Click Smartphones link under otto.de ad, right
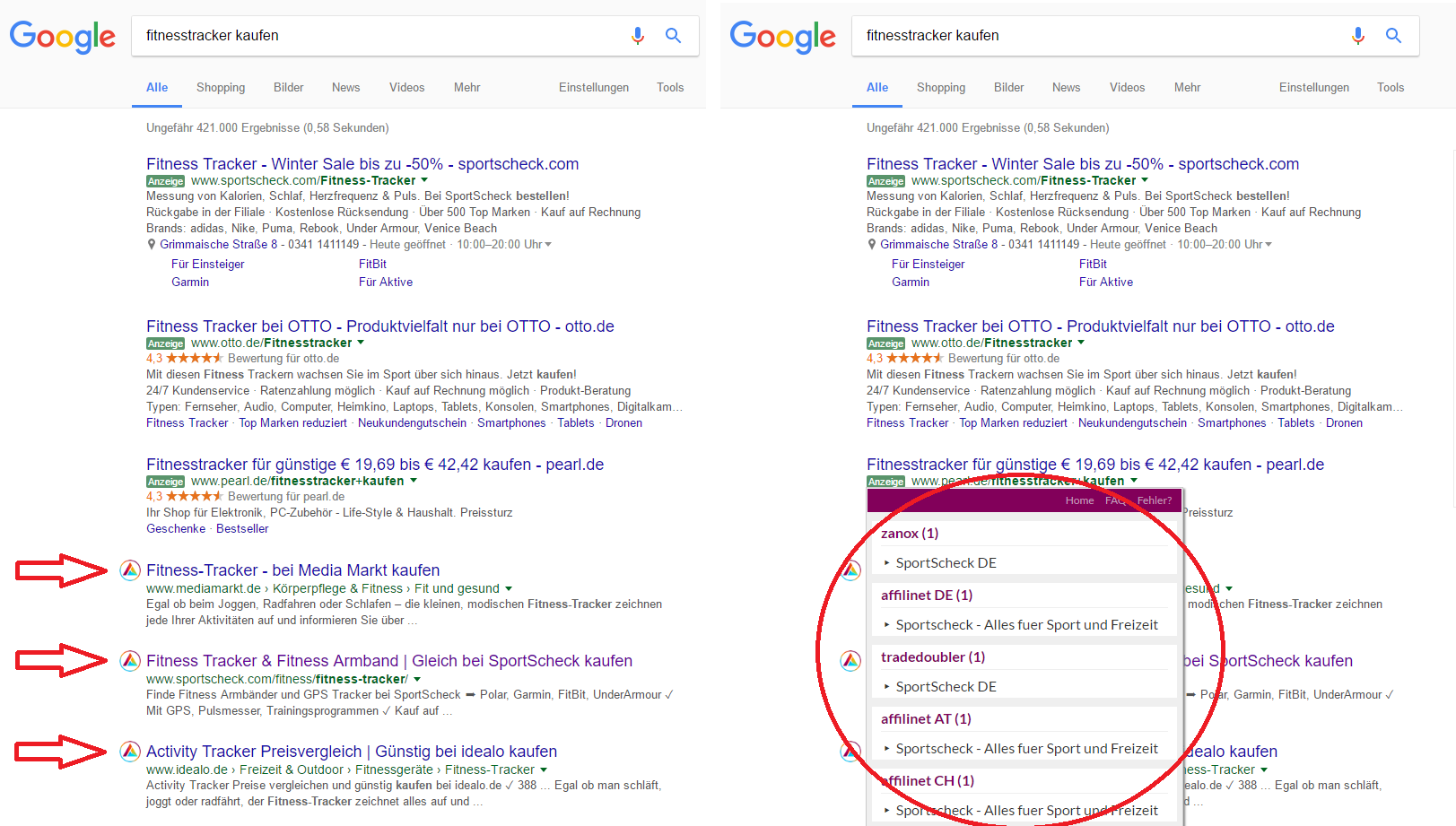The width and height of the screenshot is (1456, 826). pos(1232,423)
